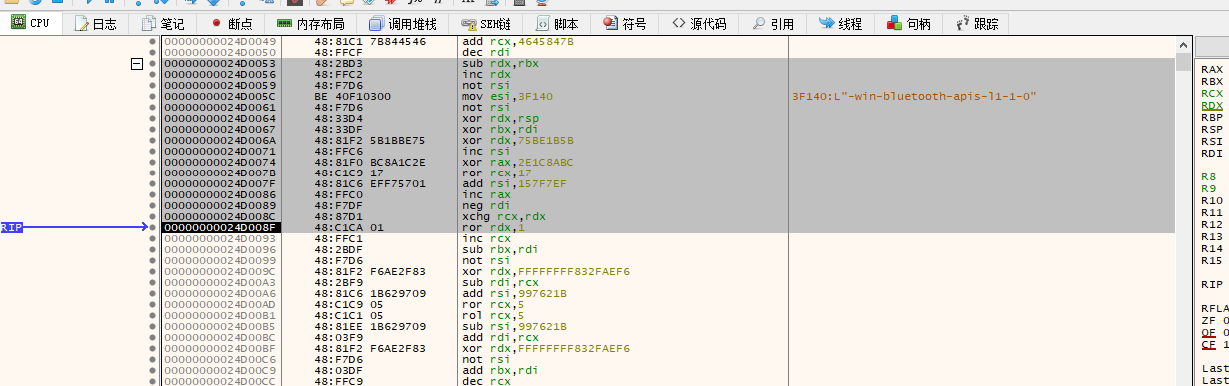This screenshot has height=386, width=1229.
Task: Click comment 3F140:L"-win-bluetooth-apis-l1-1-0"
Action: 913,96
